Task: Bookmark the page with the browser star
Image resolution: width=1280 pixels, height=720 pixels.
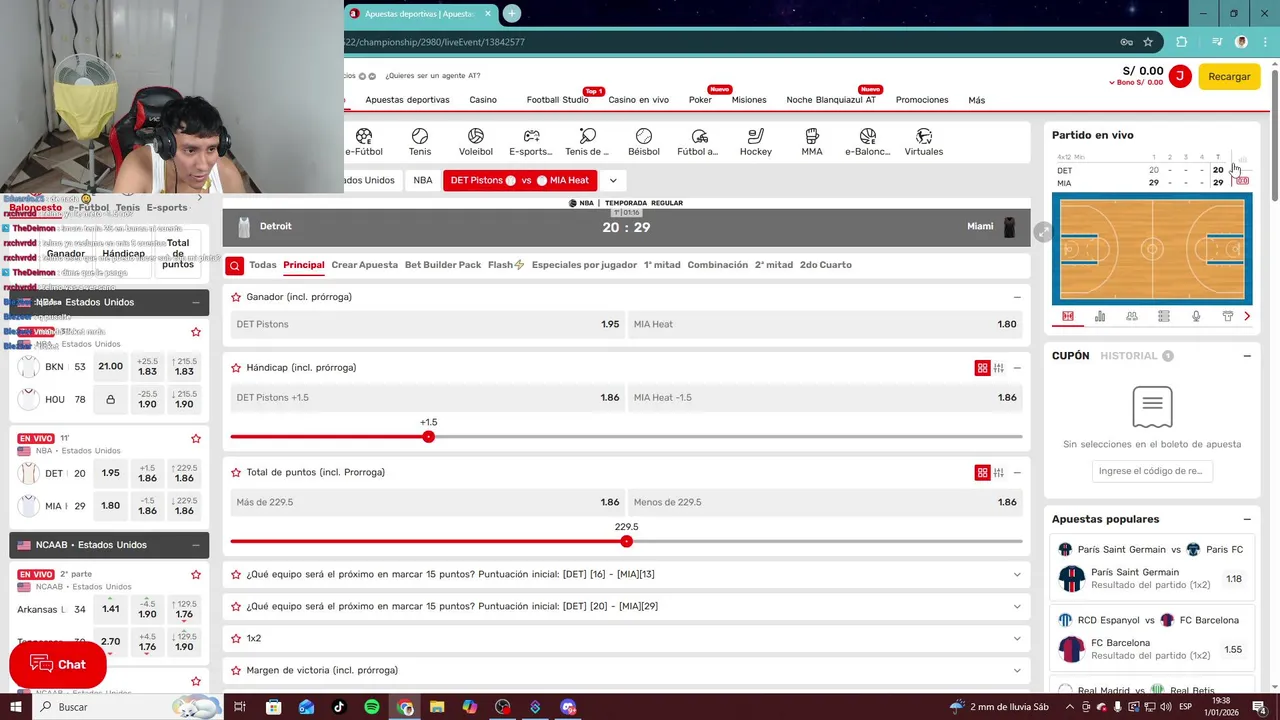Action: 1148,42
